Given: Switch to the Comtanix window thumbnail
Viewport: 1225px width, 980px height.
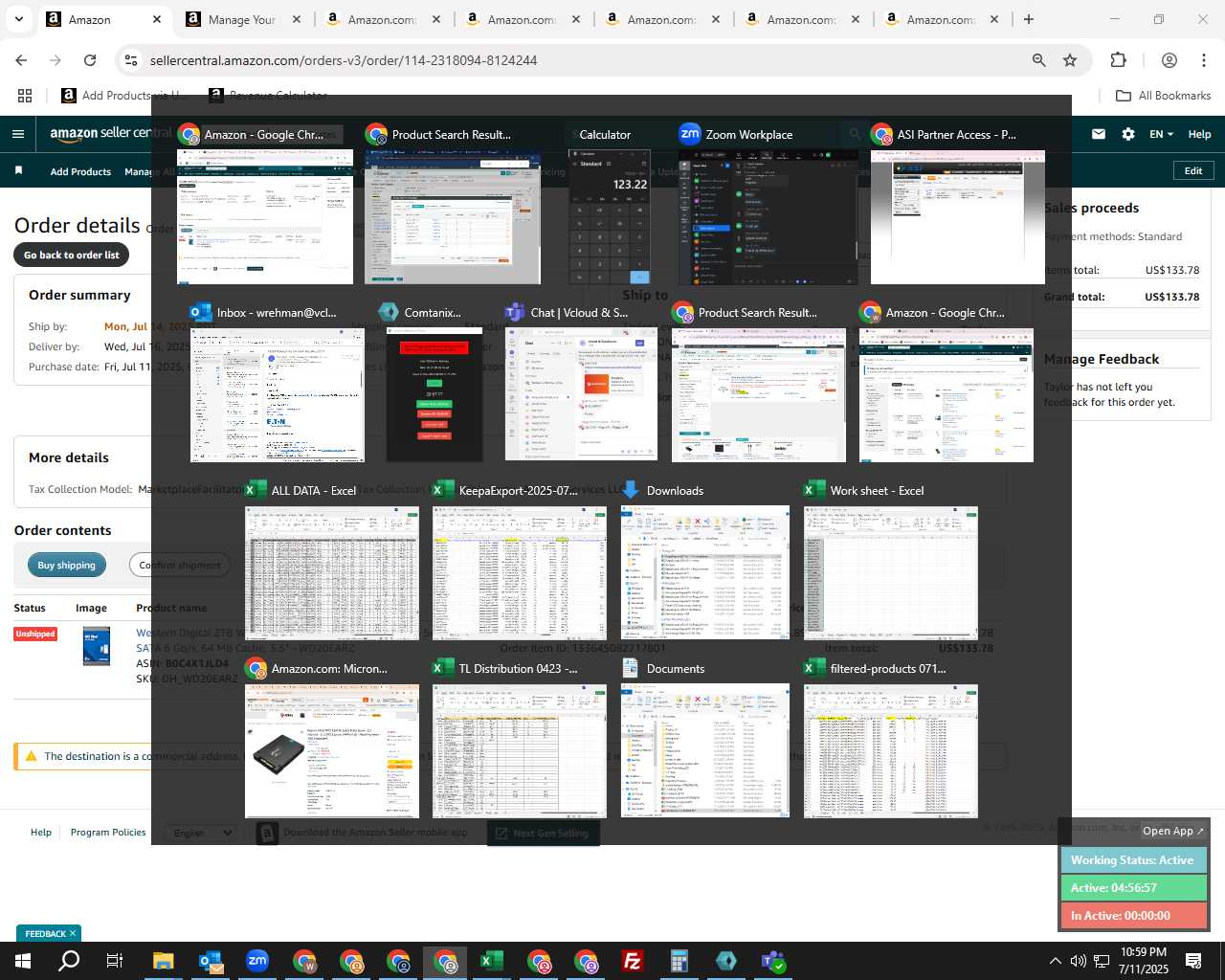Looking at the screenshot, I should (434, 395).
